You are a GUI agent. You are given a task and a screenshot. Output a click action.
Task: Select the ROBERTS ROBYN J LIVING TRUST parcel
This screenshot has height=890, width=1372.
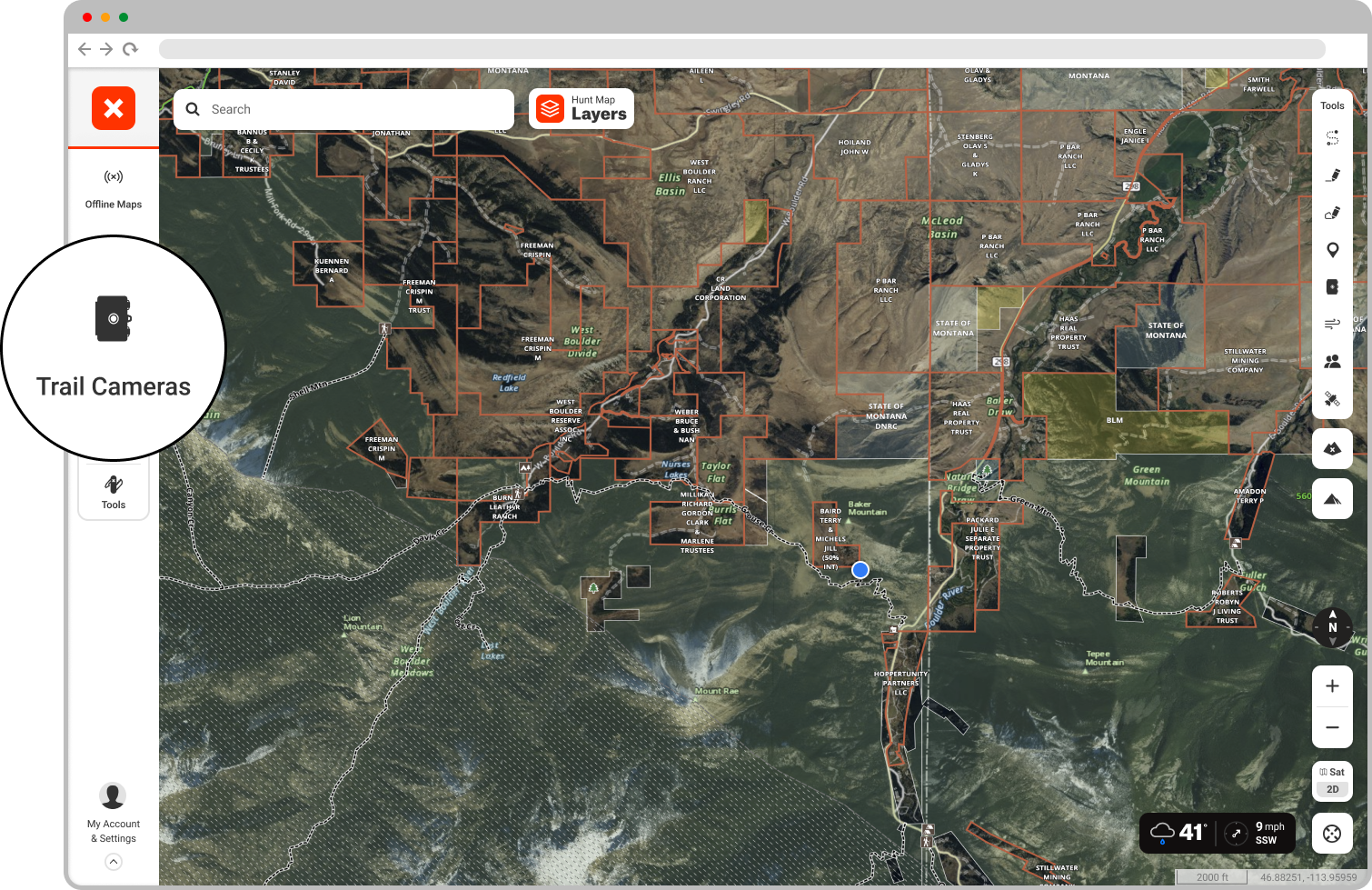pyautogui.click(x=1228, y=606)
